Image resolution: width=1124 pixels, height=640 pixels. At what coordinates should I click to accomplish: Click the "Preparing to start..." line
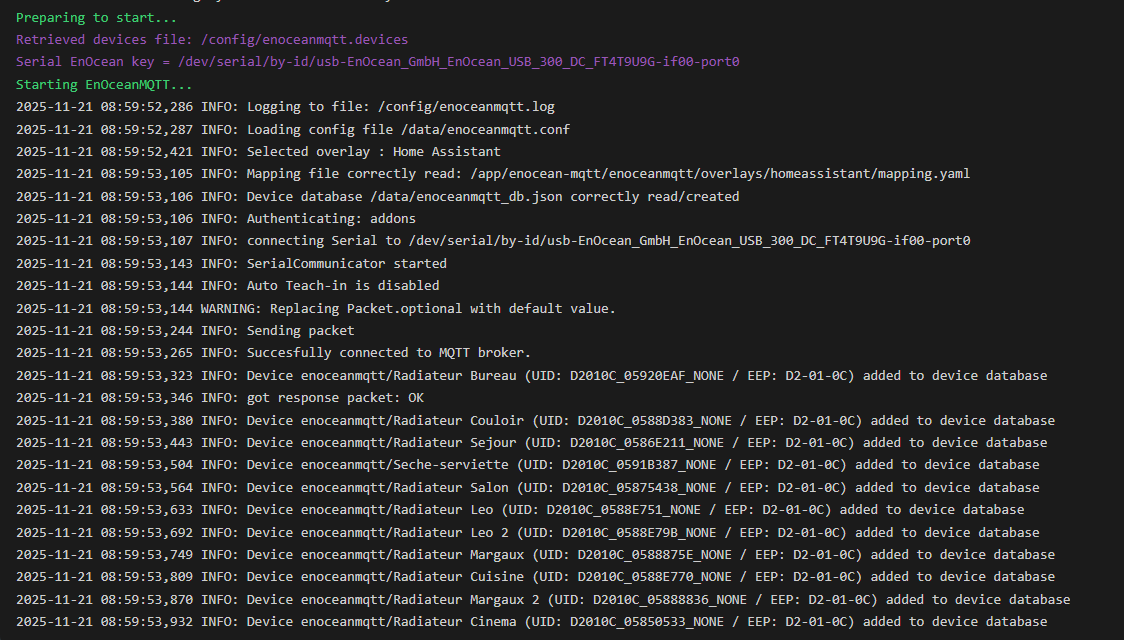pyautogui.click(x=96, y=17)
